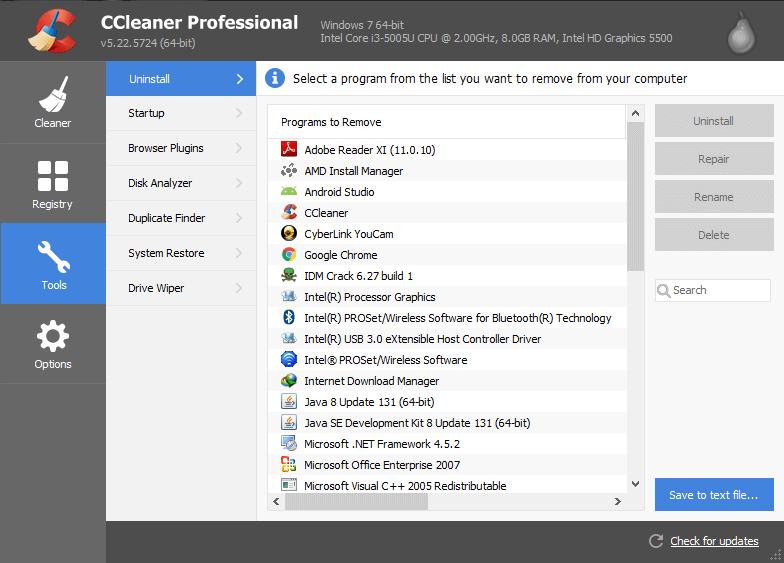Screen dimensions: 784x563
Task: Select the Uninstall tools menu item
Action: [181, 78]
